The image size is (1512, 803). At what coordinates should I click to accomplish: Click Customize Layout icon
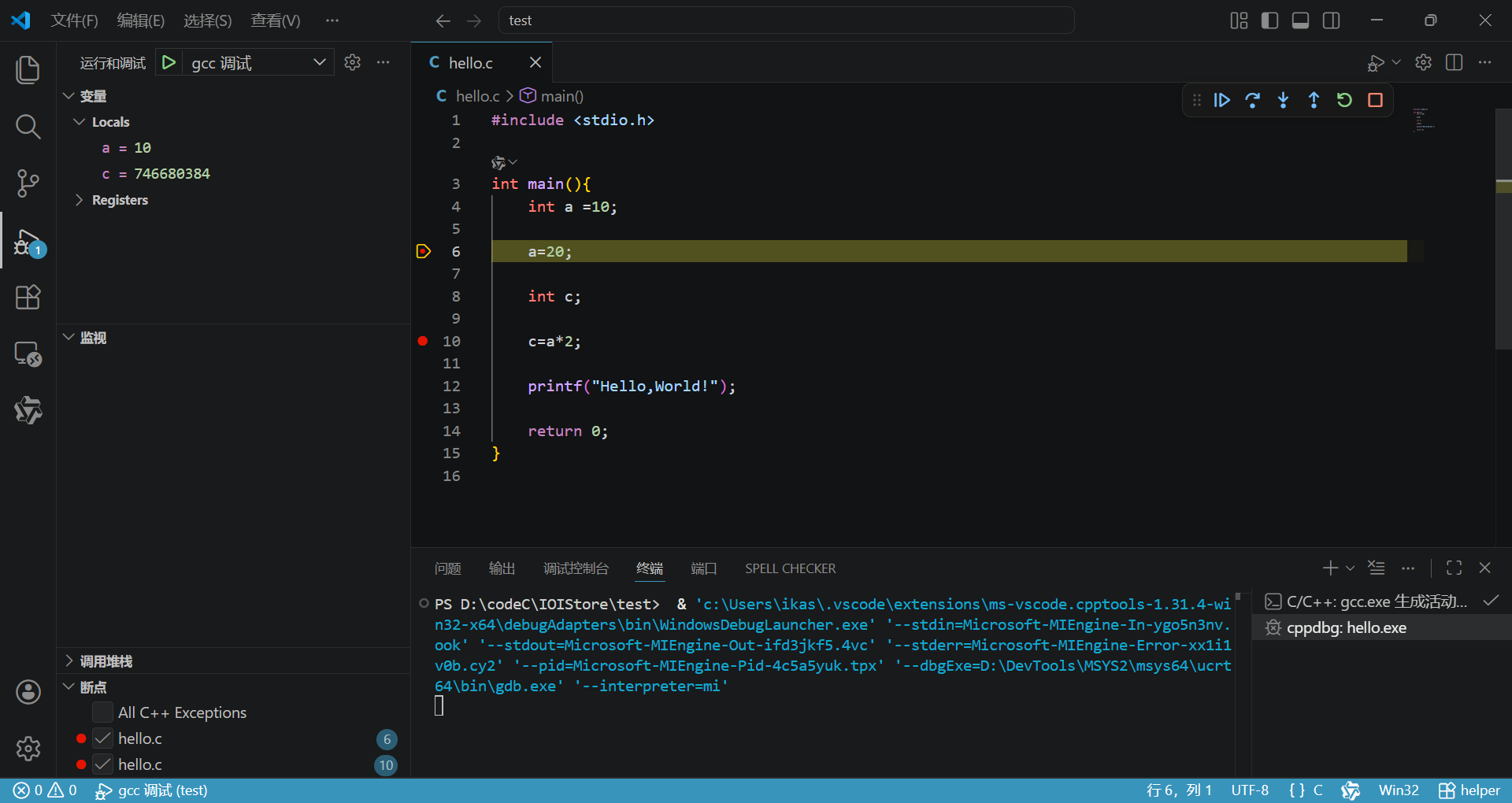[1239, 20]
